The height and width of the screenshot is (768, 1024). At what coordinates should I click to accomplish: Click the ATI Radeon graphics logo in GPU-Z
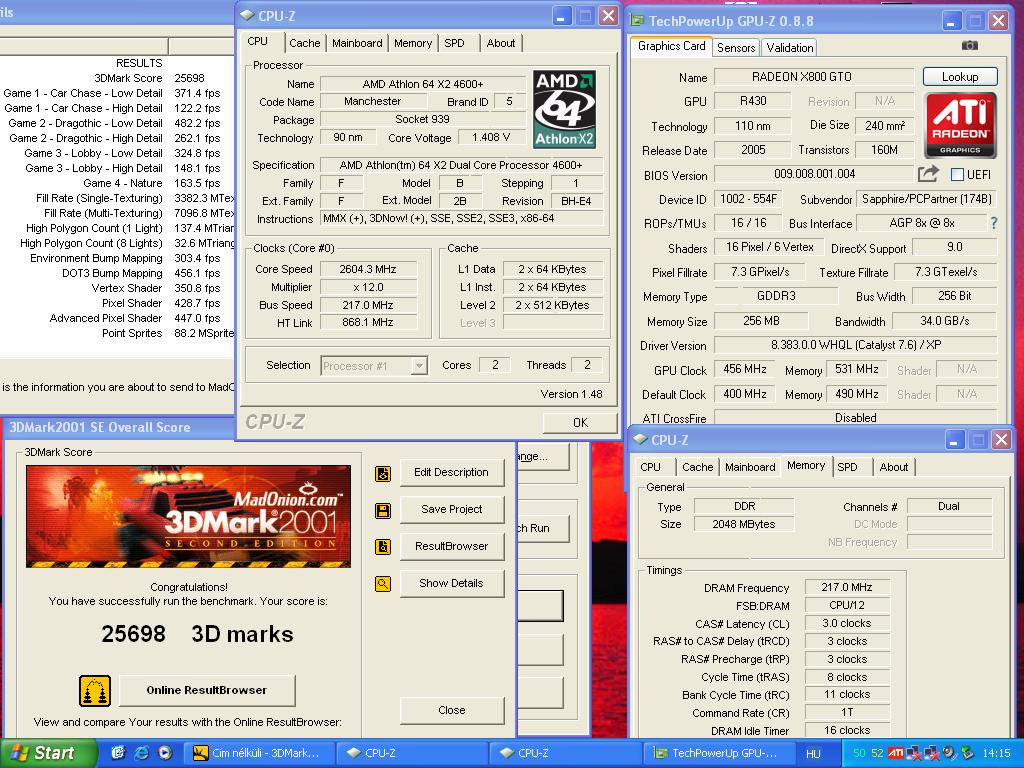[960, 125]
